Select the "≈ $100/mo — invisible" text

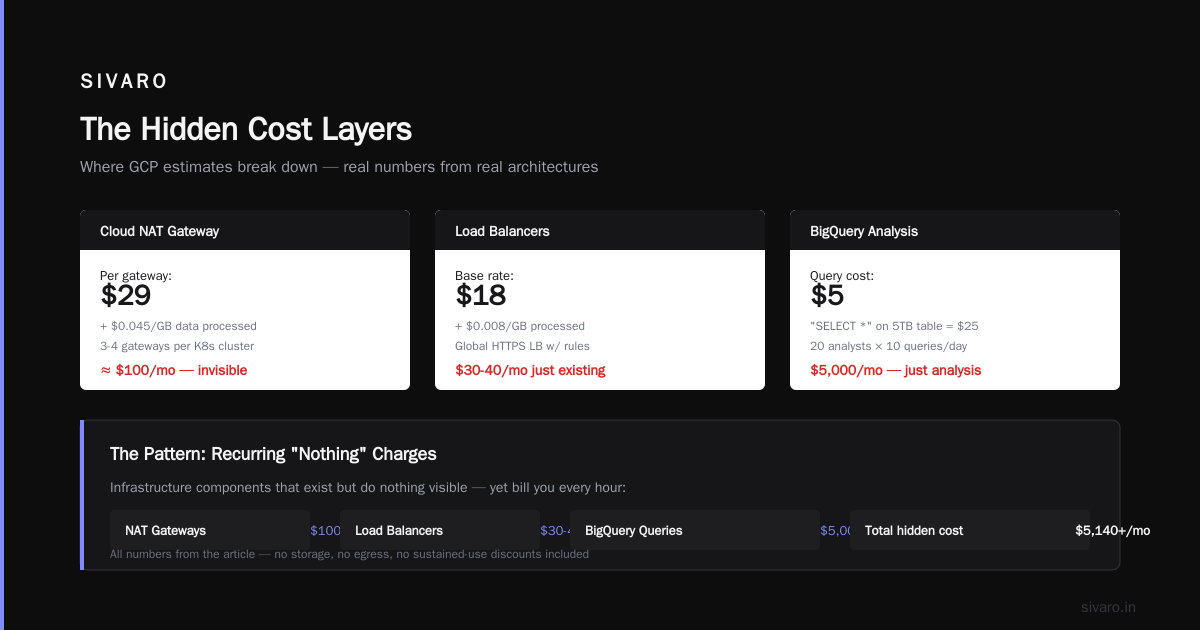[x=173, y=370]
